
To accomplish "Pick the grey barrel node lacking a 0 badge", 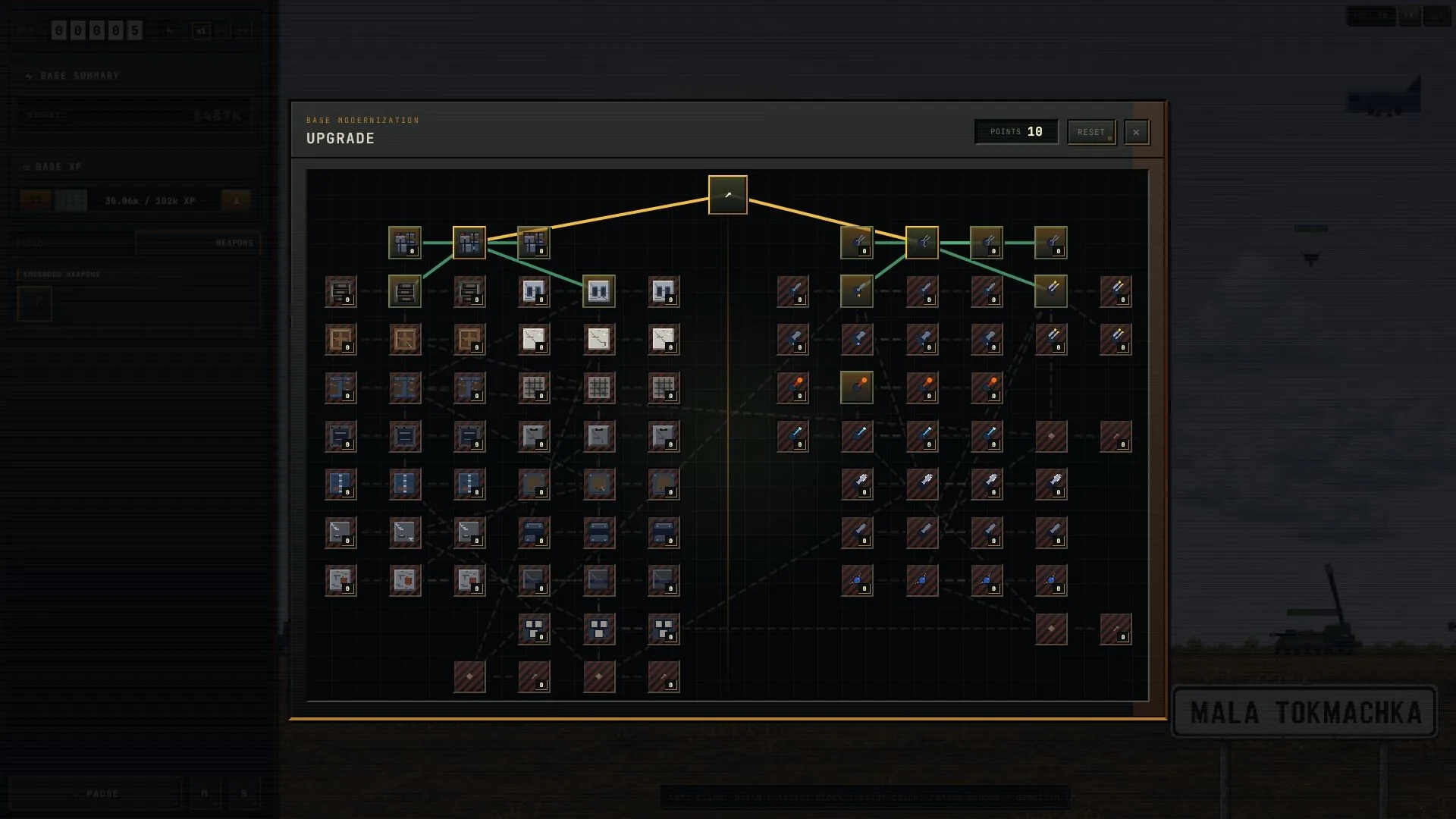I will click(922, 532).
